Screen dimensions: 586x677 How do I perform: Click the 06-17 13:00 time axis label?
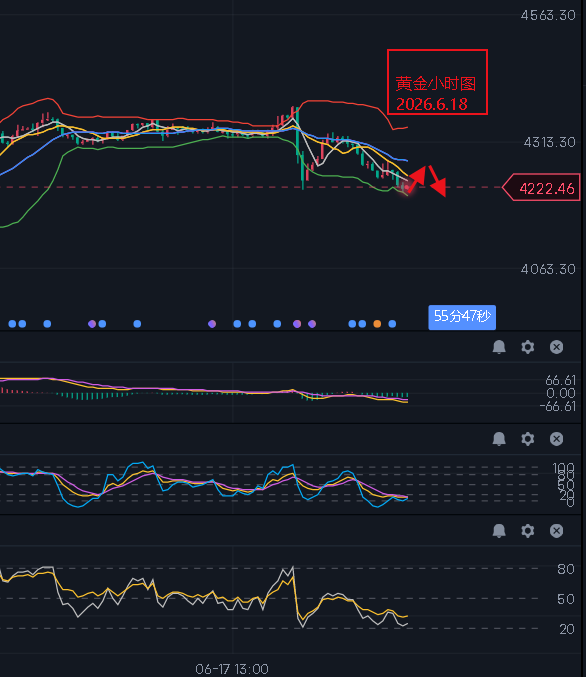point(232,669)
